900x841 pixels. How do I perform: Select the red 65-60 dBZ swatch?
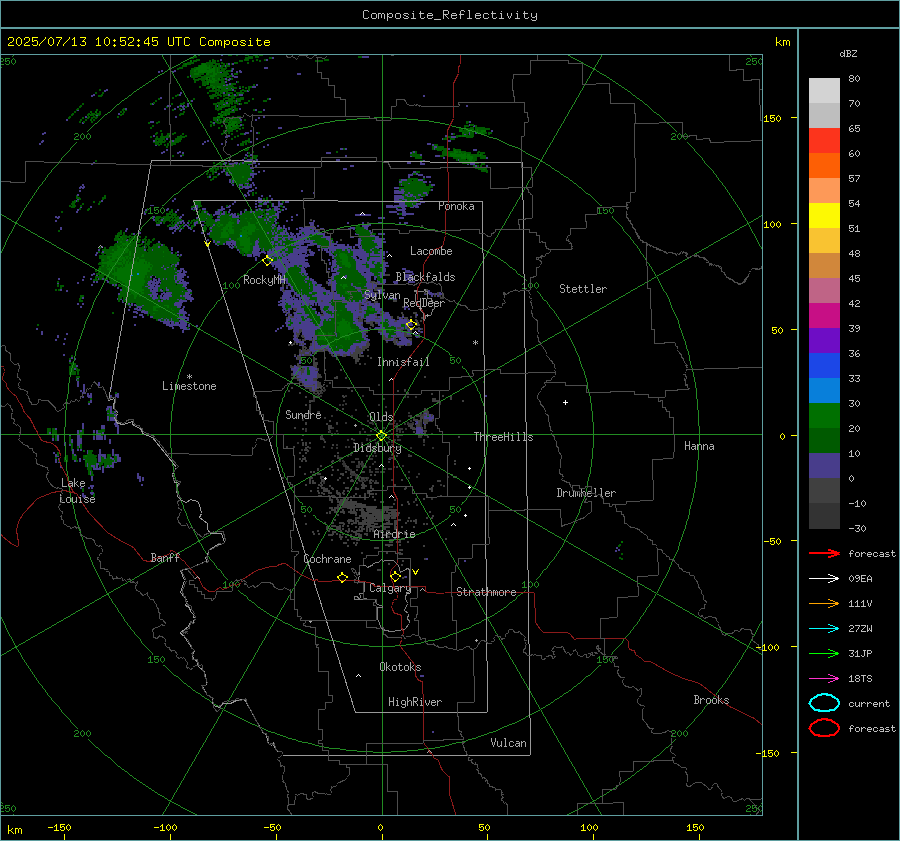(x=824, y=141)
